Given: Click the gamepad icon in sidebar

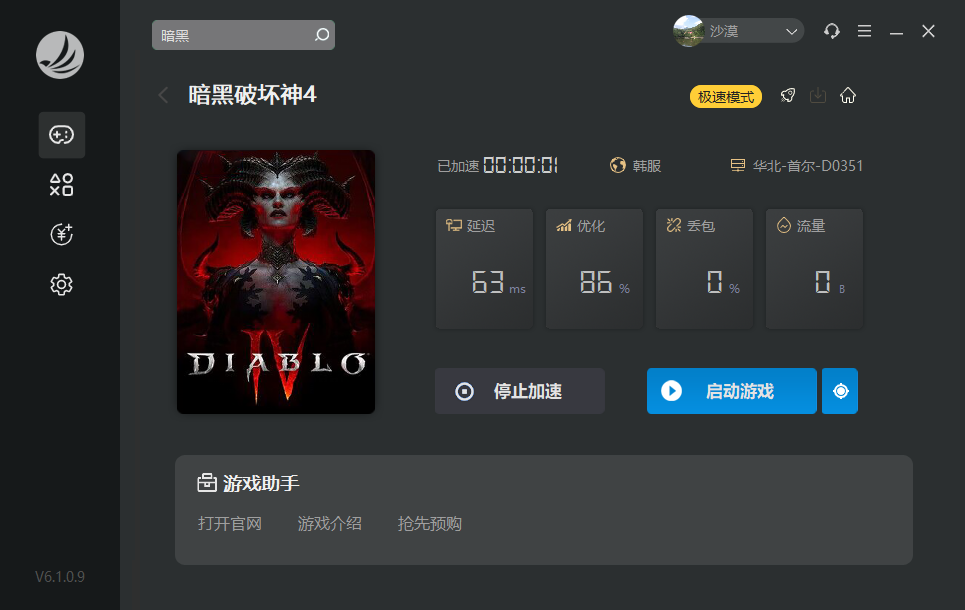Looking at the screenshot, I should [62, 135].
